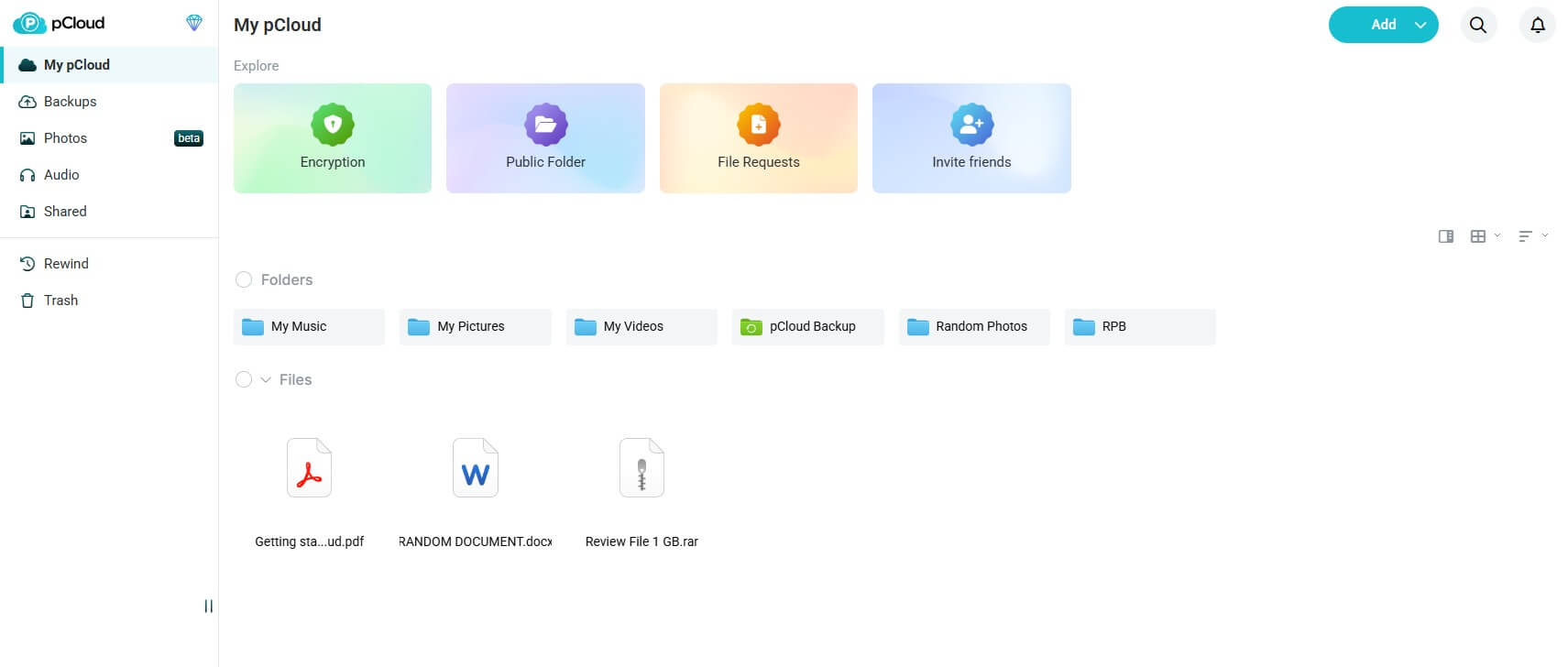The width and height of the screenshot is (1568, 667).
Task: Click the Encryption label
Action: pos(333,162)
